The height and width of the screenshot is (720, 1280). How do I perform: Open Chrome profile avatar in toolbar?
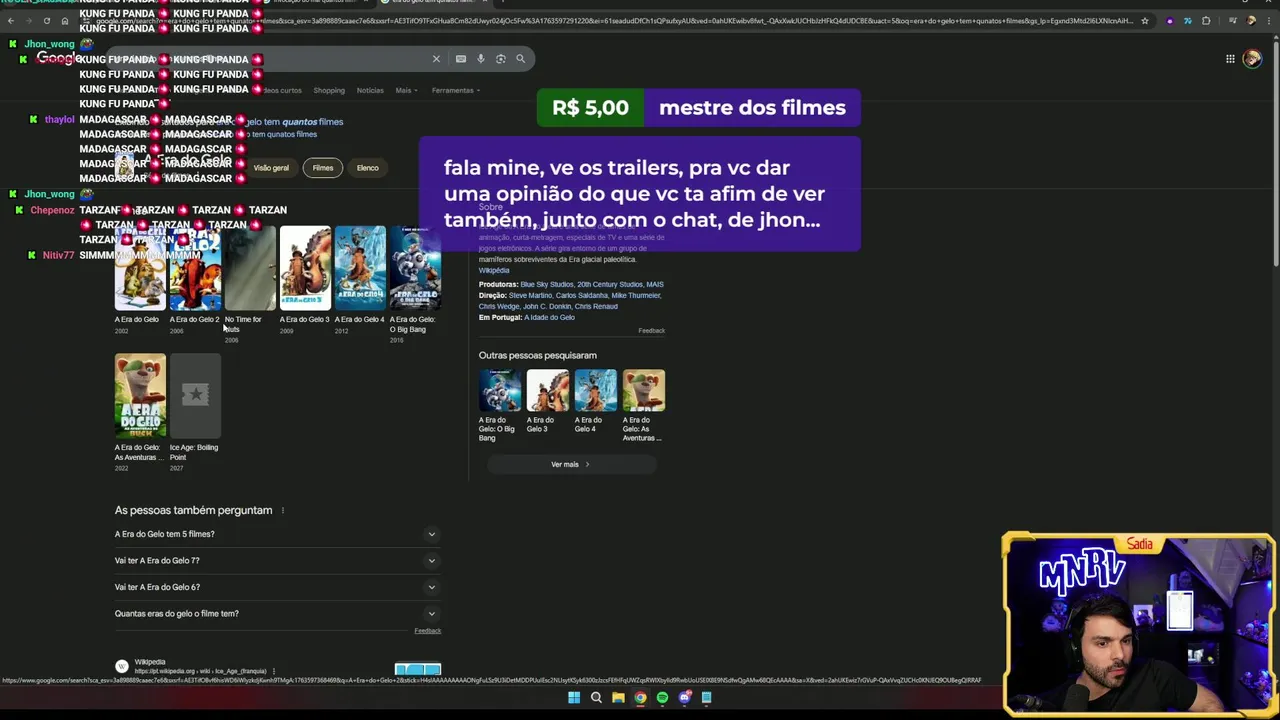(1251, 20)
